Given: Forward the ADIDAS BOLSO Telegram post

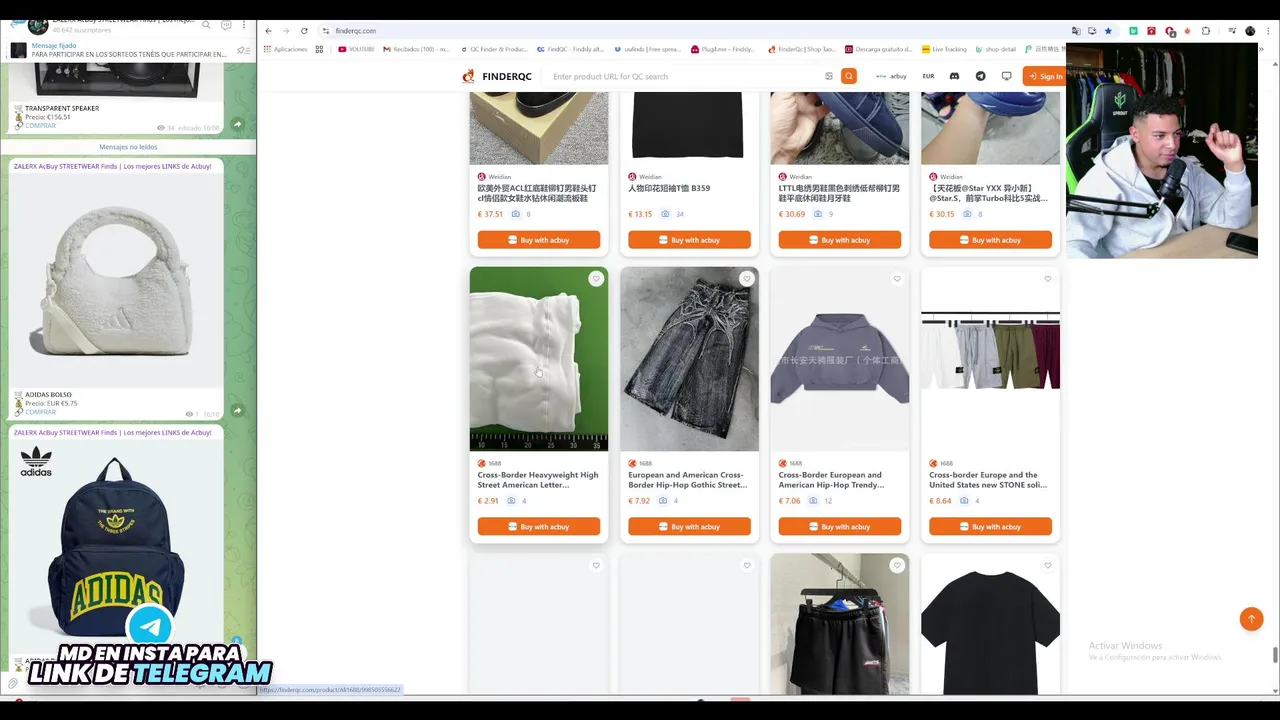Looking at the screenshot, I should (237, 410).
